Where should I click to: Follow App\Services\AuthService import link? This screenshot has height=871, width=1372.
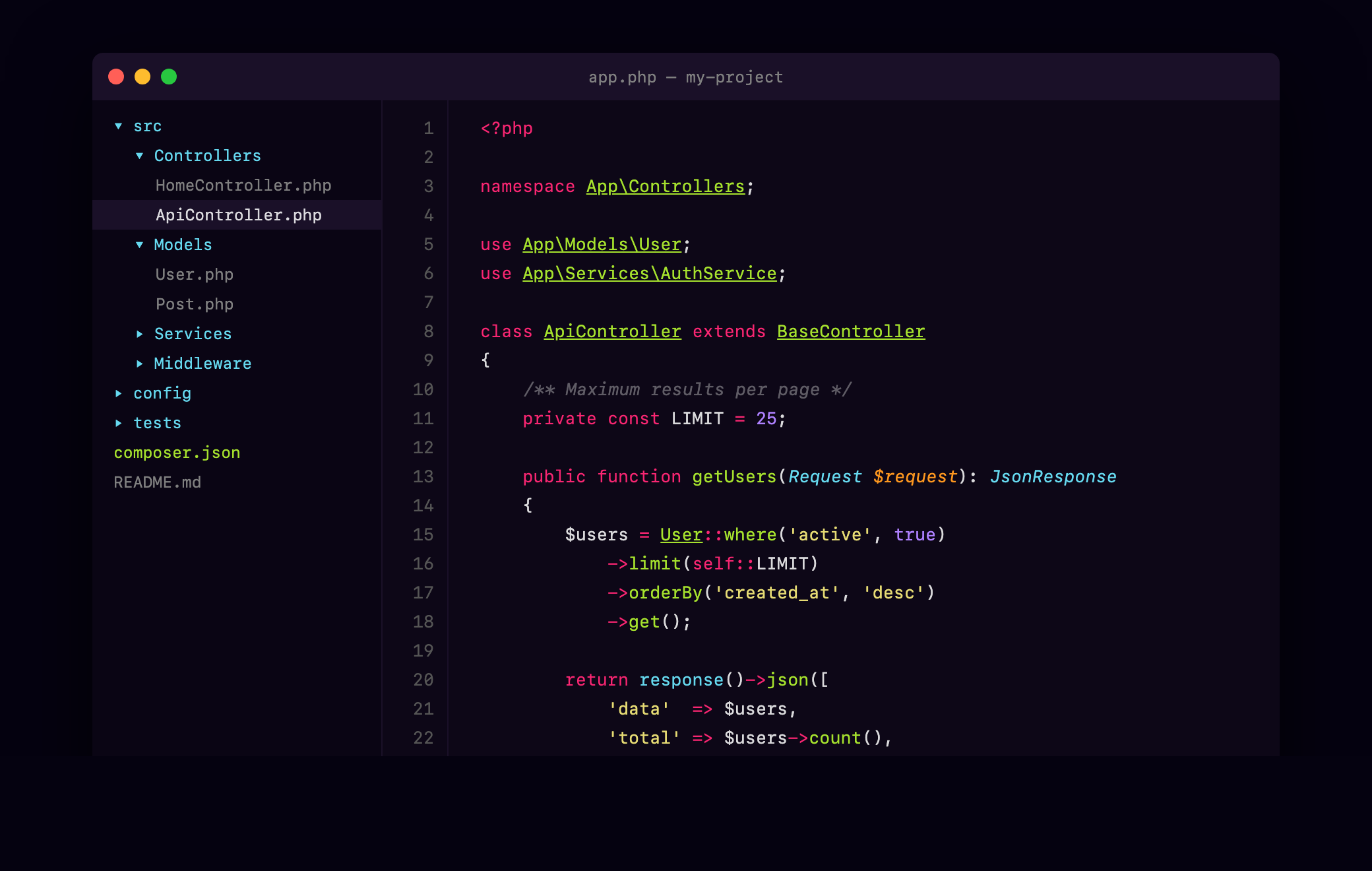[649, 273]
